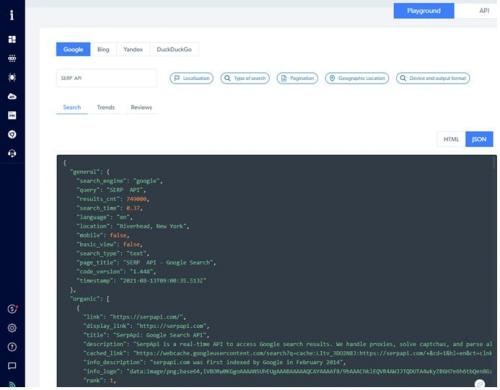
Task: Click the "timestamp" line in JSON
Action: pos(141,281)
